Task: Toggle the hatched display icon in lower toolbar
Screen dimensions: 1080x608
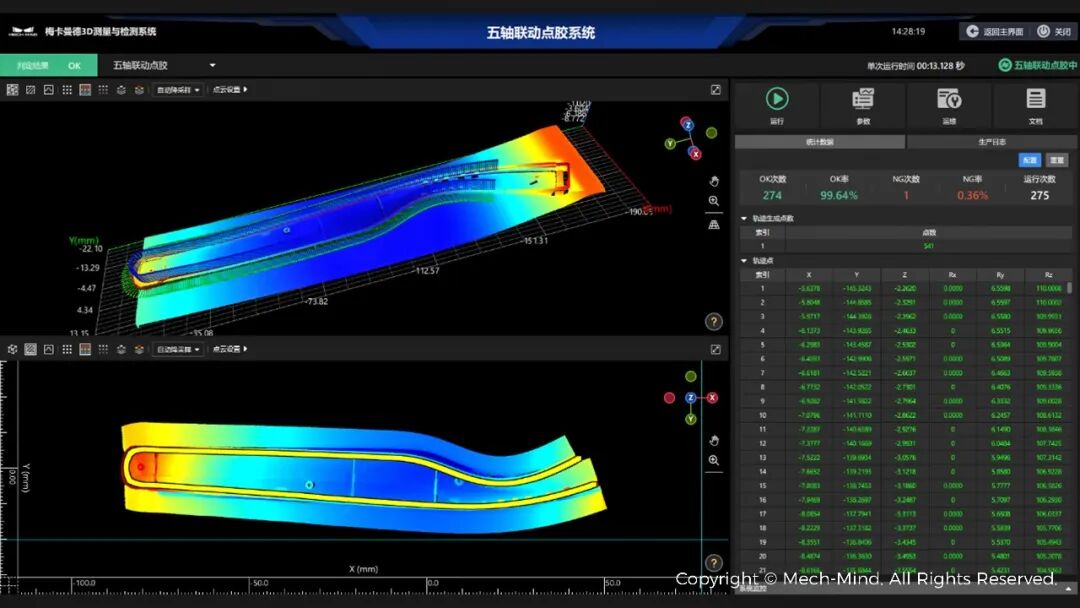Action: [30, 350]
